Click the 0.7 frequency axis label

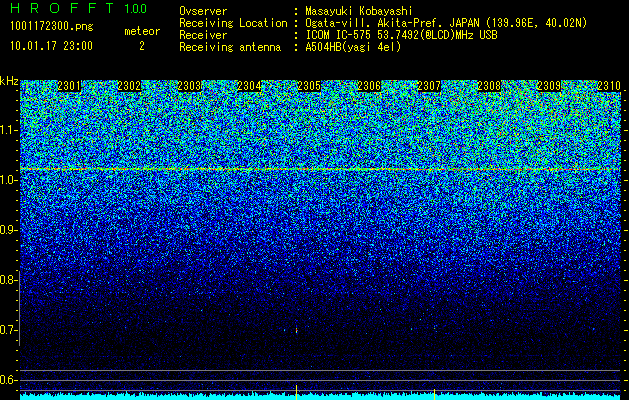point(8,330)
